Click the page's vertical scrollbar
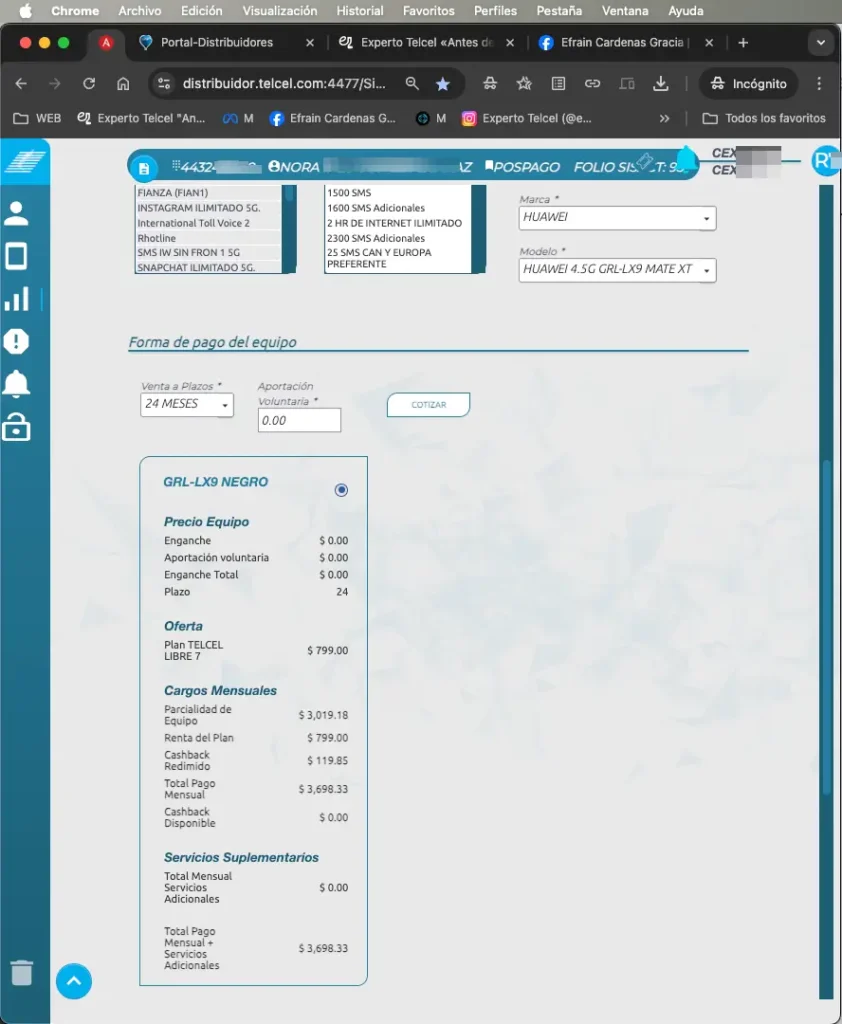Viewport: 842px width, 1024px height. (826, 627)
